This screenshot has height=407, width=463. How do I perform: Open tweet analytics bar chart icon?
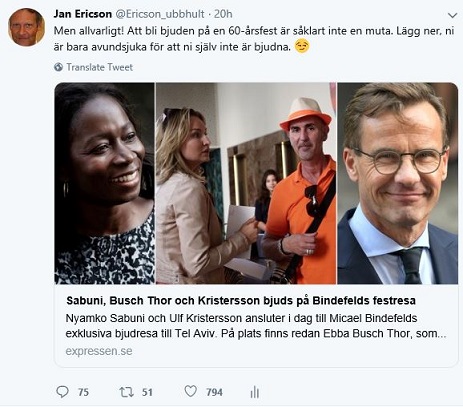pyautogui.click(x=255, y=392)
